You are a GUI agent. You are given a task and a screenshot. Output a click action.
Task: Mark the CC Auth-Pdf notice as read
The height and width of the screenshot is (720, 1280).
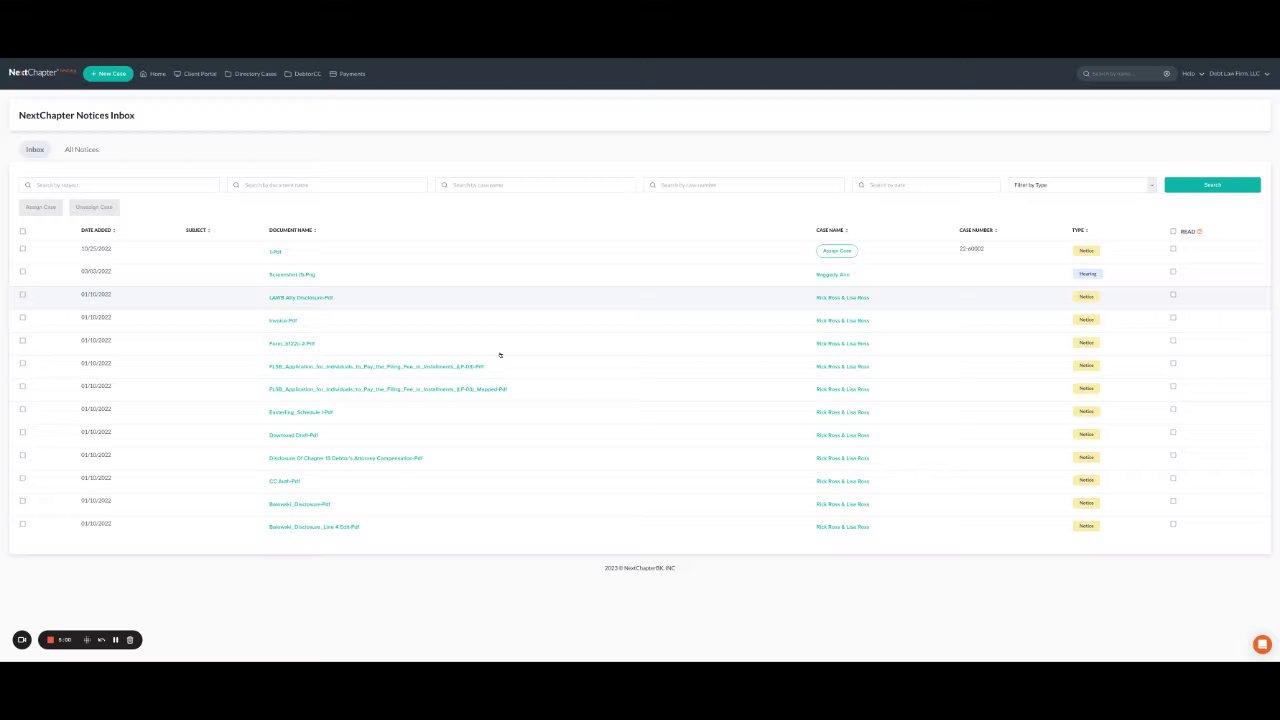coord(1173,478)
